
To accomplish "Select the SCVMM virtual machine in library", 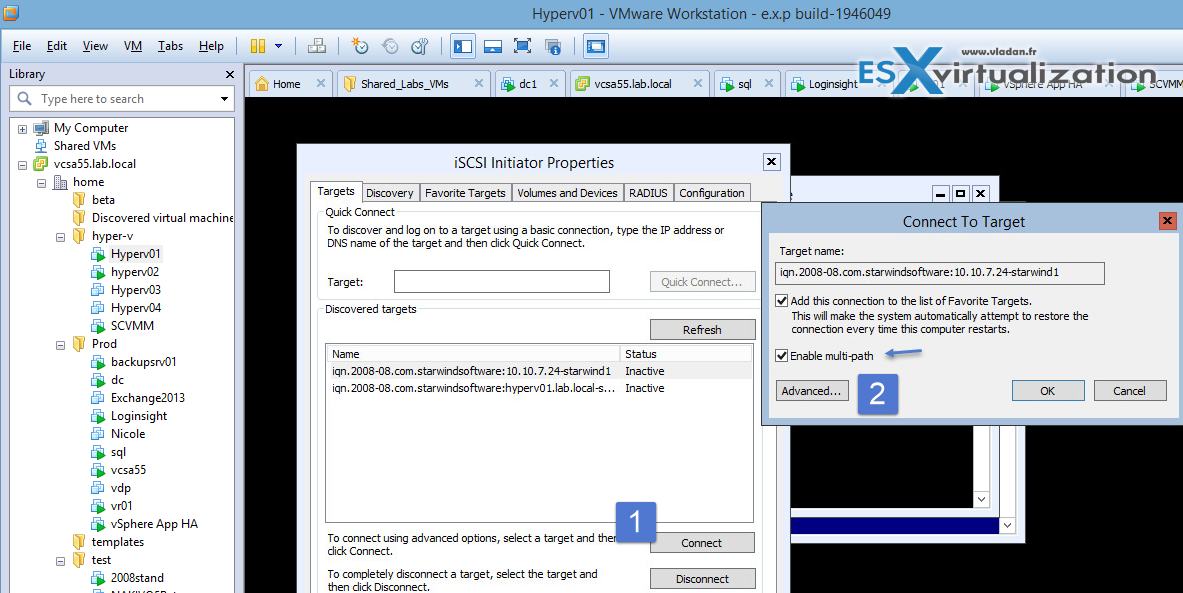I will coord(132,326).
